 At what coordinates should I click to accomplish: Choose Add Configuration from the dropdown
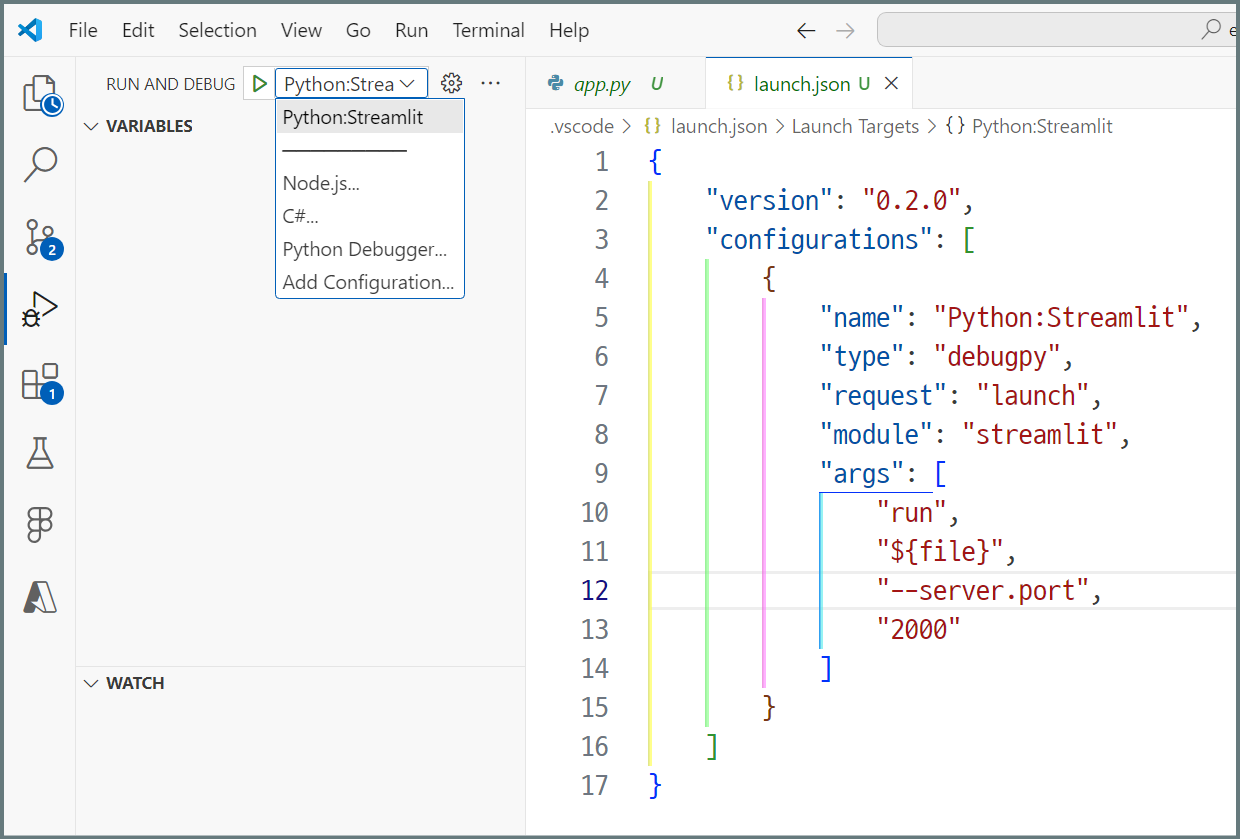pos(369,282)
